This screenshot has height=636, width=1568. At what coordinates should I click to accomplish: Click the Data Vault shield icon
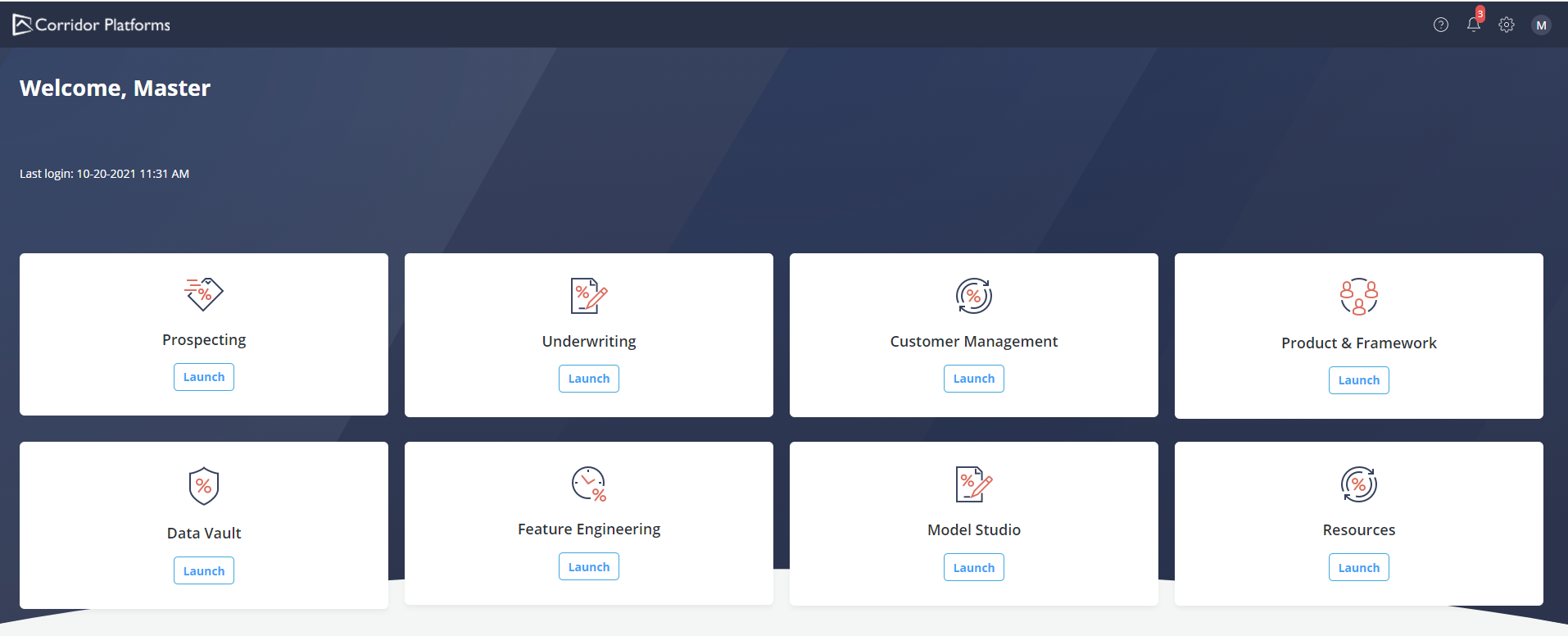coord(204,486)
